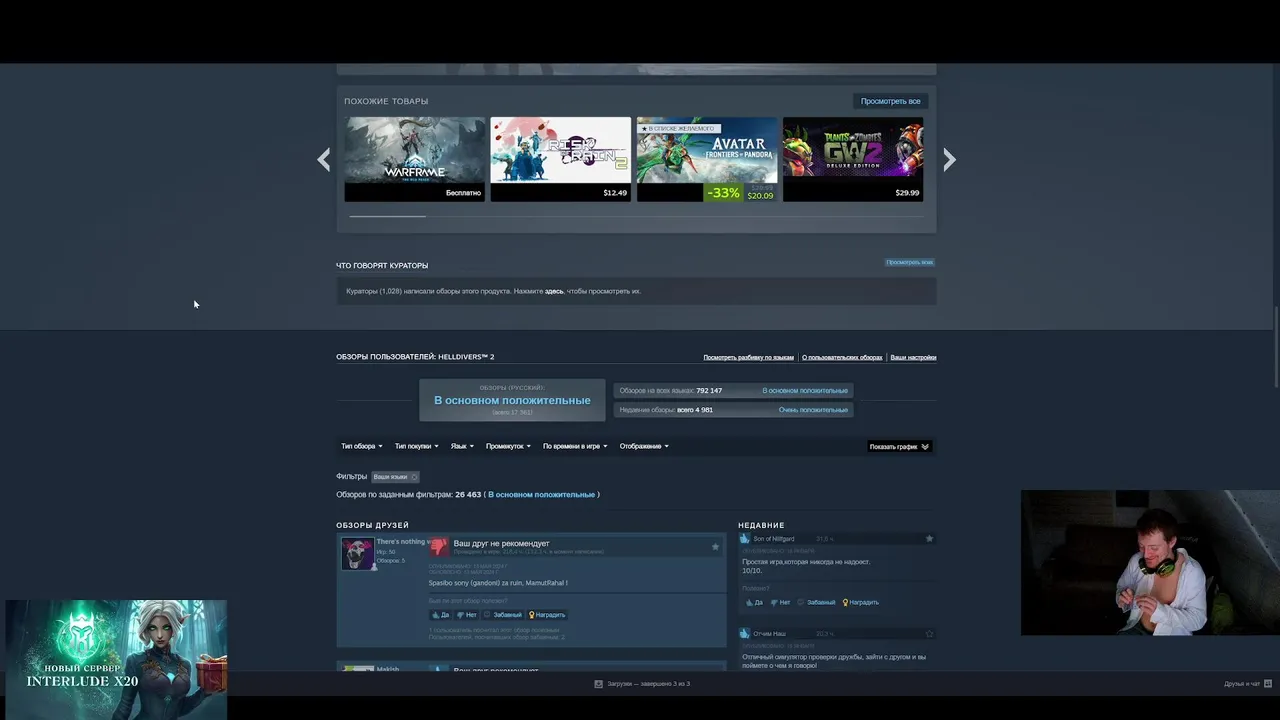Go to previous similar items with left arrow
The image size is (1280, 720).
pyautogui.click(x=323, y=160)
